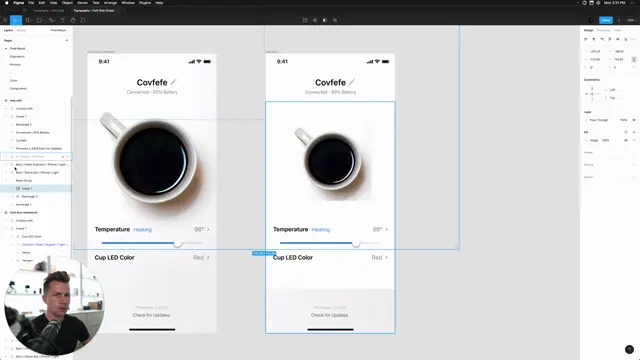Select the Final Result page

18,49
